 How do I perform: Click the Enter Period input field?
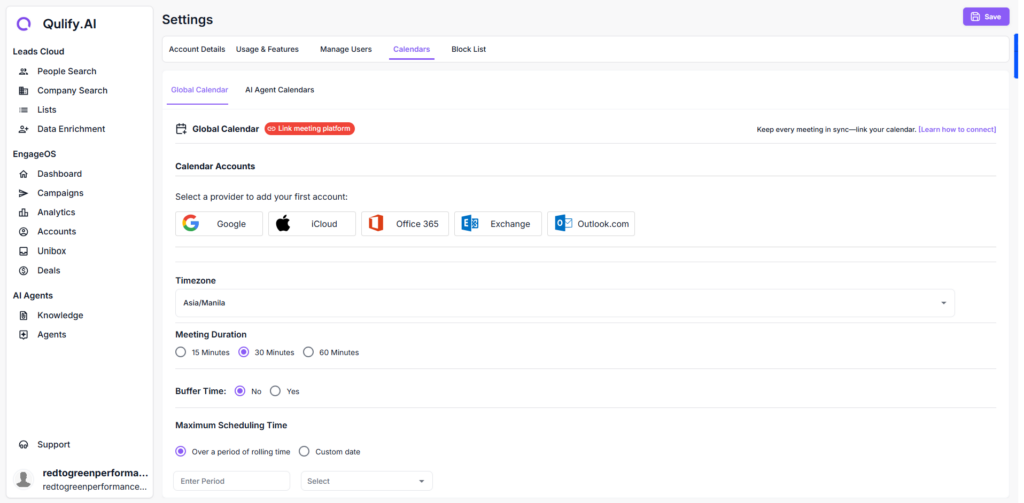coord(231,481)
